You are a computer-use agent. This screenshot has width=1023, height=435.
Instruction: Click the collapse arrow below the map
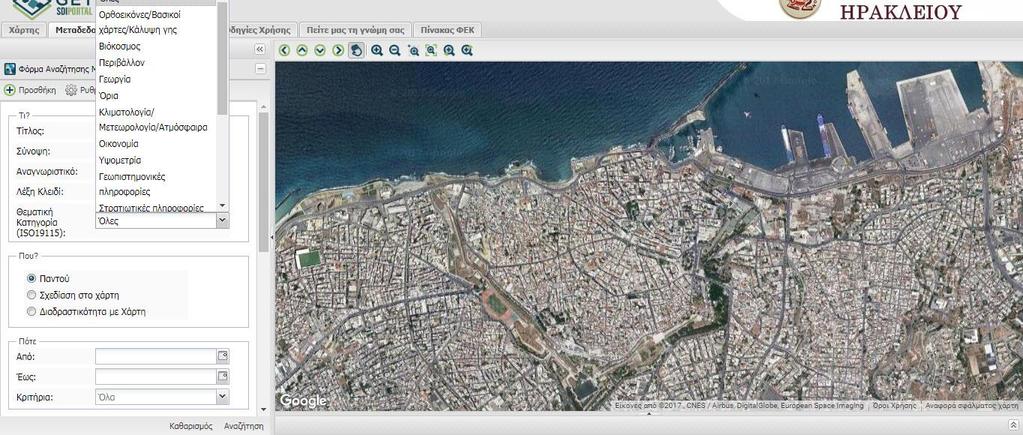[649, 413]
